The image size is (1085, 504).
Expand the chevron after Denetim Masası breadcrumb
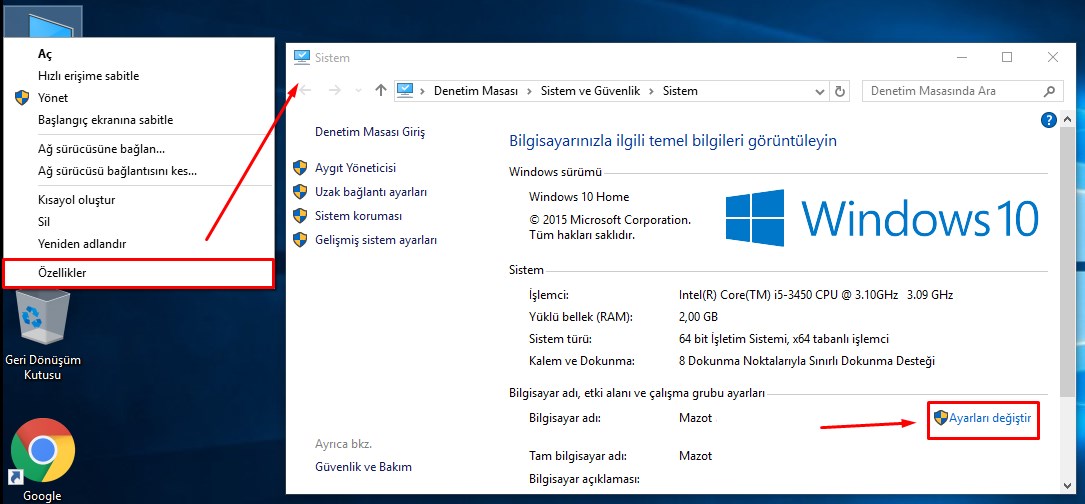pyautogui.click(x=528, y=91)
